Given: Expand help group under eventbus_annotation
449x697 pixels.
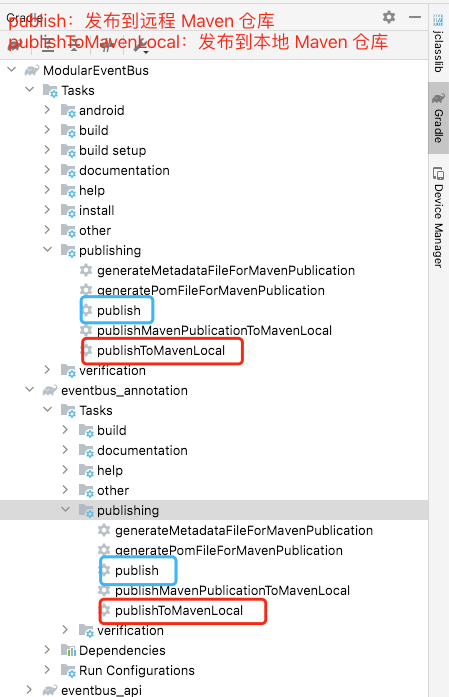Looking at the screenshot, I should coord(65,470).
